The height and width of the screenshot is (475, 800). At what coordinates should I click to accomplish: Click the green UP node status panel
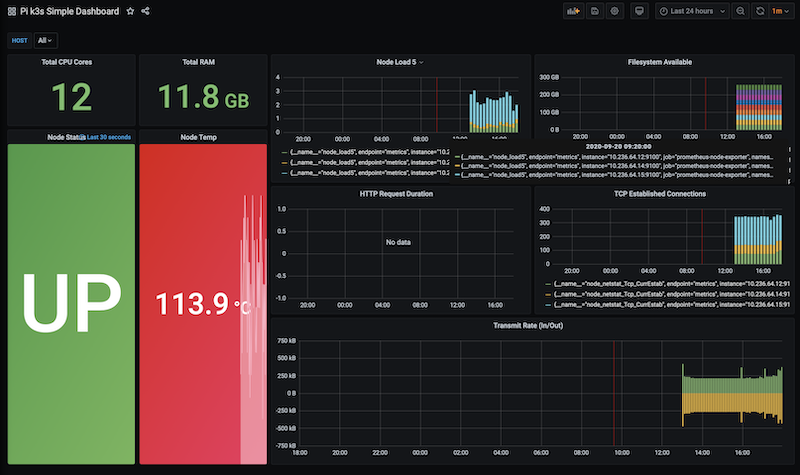tap(71, 304)
